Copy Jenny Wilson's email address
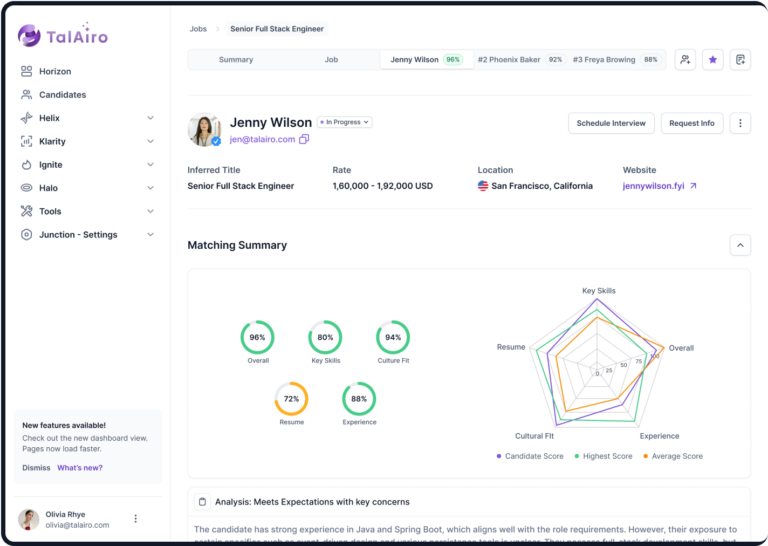The image size is (768, 546). pos(304,140)
